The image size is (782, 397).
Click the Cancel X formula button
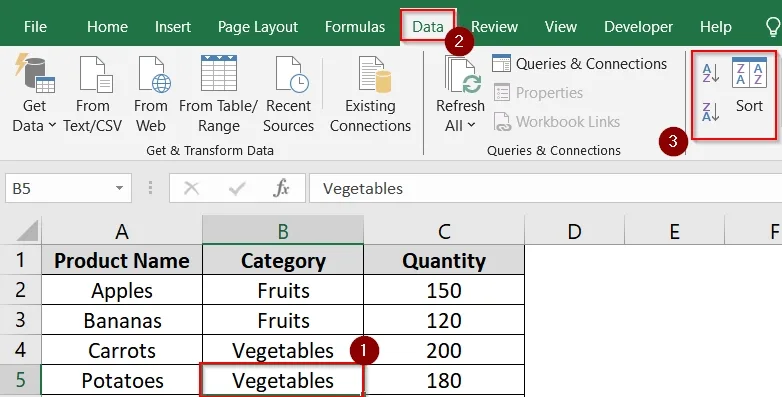click(x=192, y=189)
